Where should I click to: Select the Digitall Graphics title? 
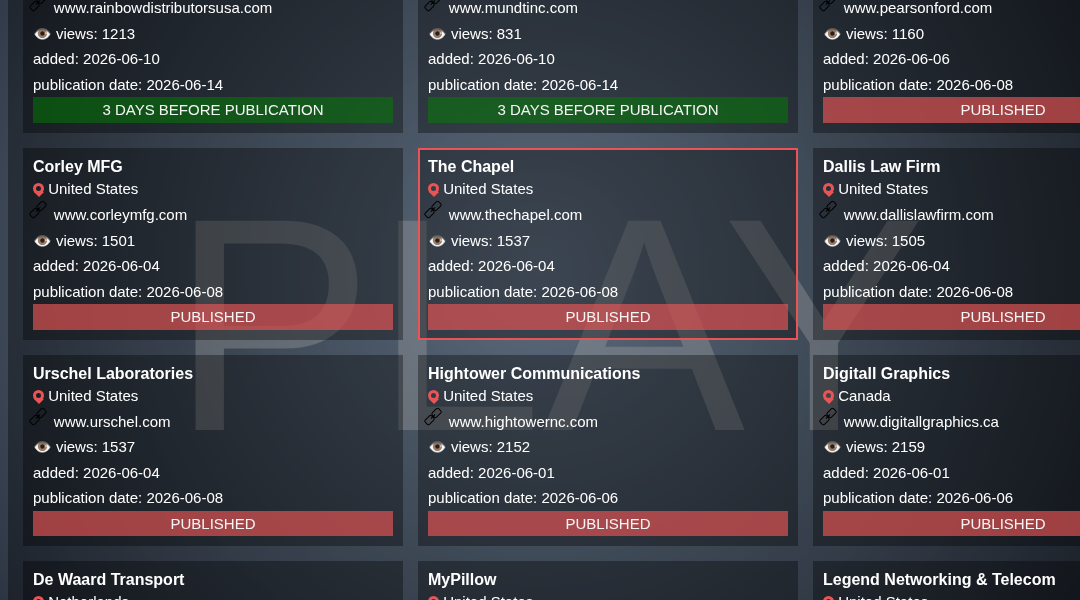[886, 373]
